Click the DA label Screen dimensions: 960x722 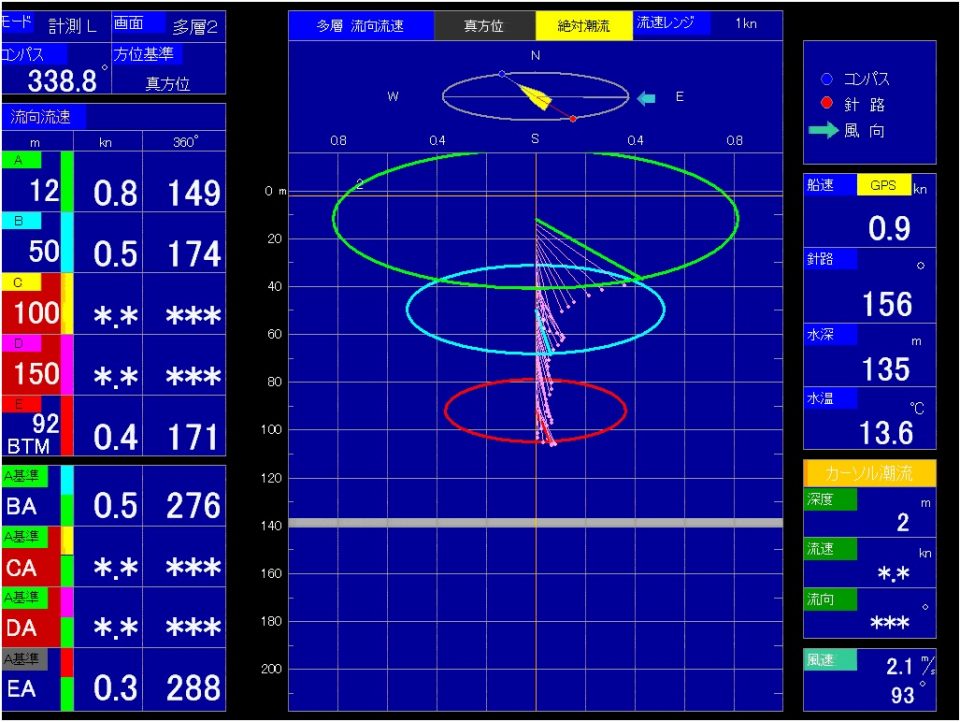(21, 628)
